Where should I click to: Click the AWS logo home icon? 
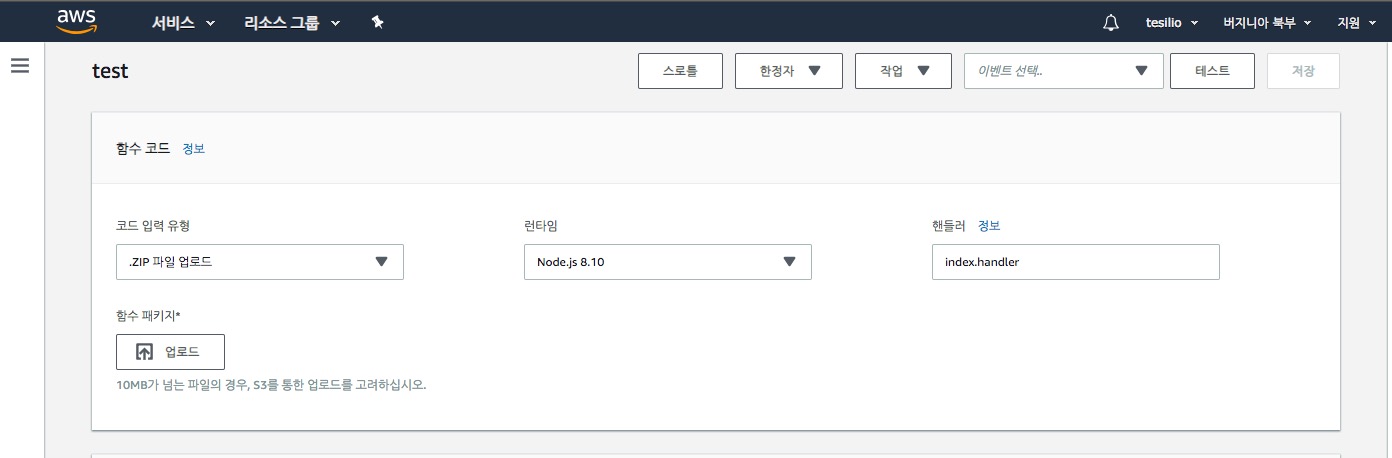pyautogui.click(x=76, y=22)
